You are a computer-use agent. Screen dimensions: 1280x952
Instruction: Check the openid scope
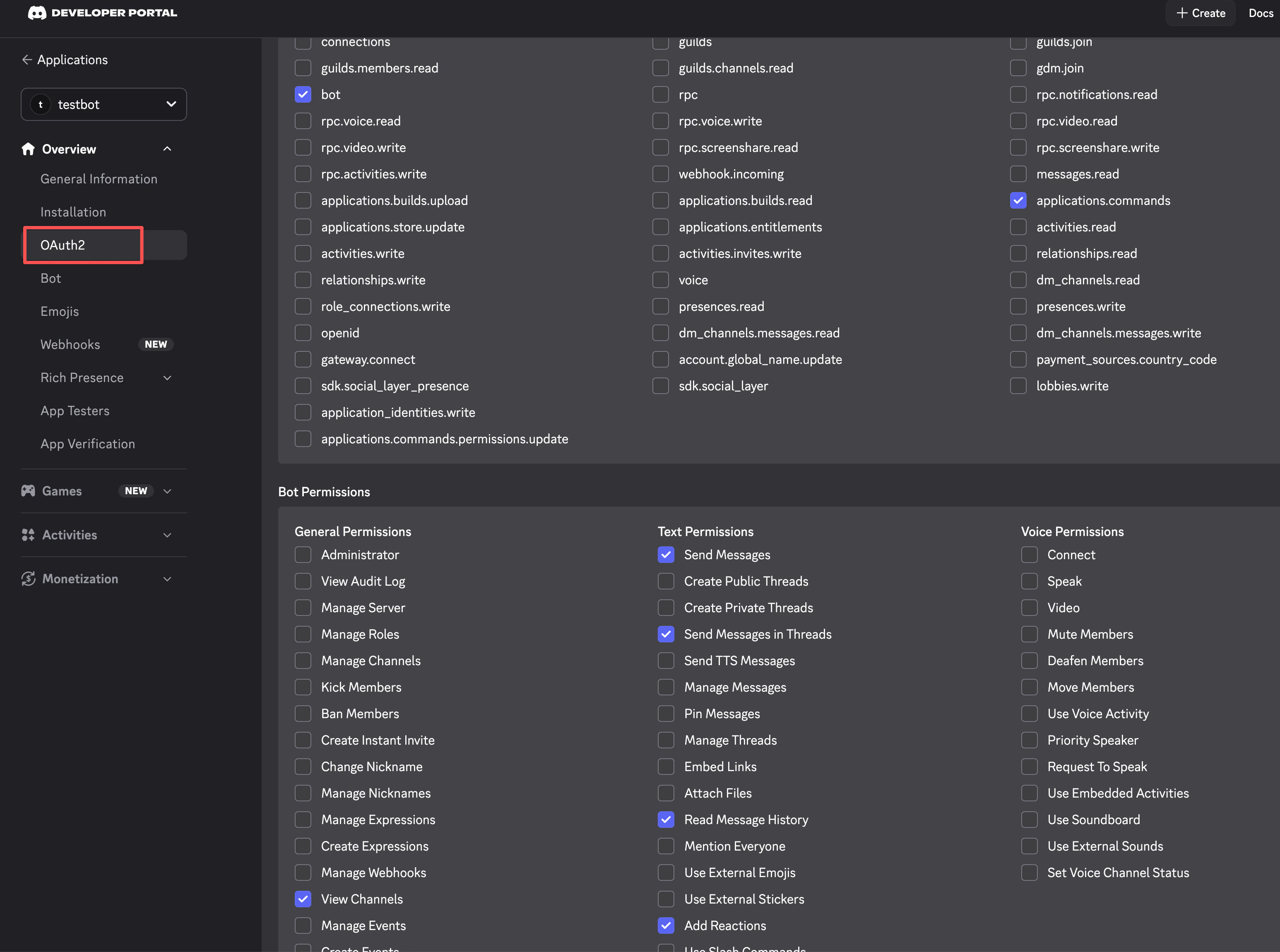tap(303, 333)
